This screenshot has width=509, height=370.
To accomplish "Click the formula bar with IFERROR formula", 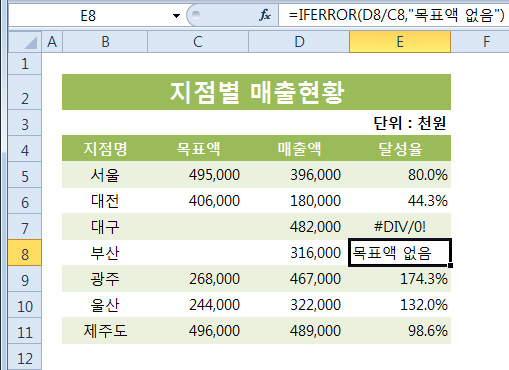I will [393, 15].
